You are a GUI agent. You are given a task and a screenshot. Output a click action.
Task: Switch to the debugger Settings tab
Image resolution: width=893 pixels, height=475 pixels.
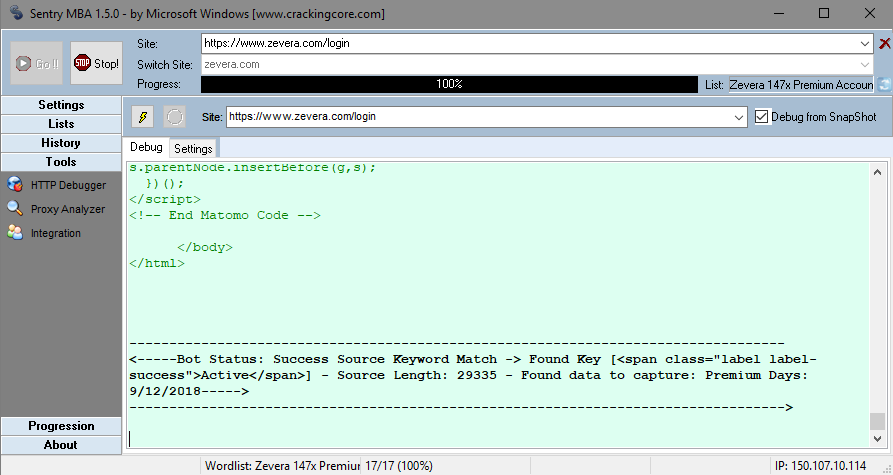click(x=193, y=149)
